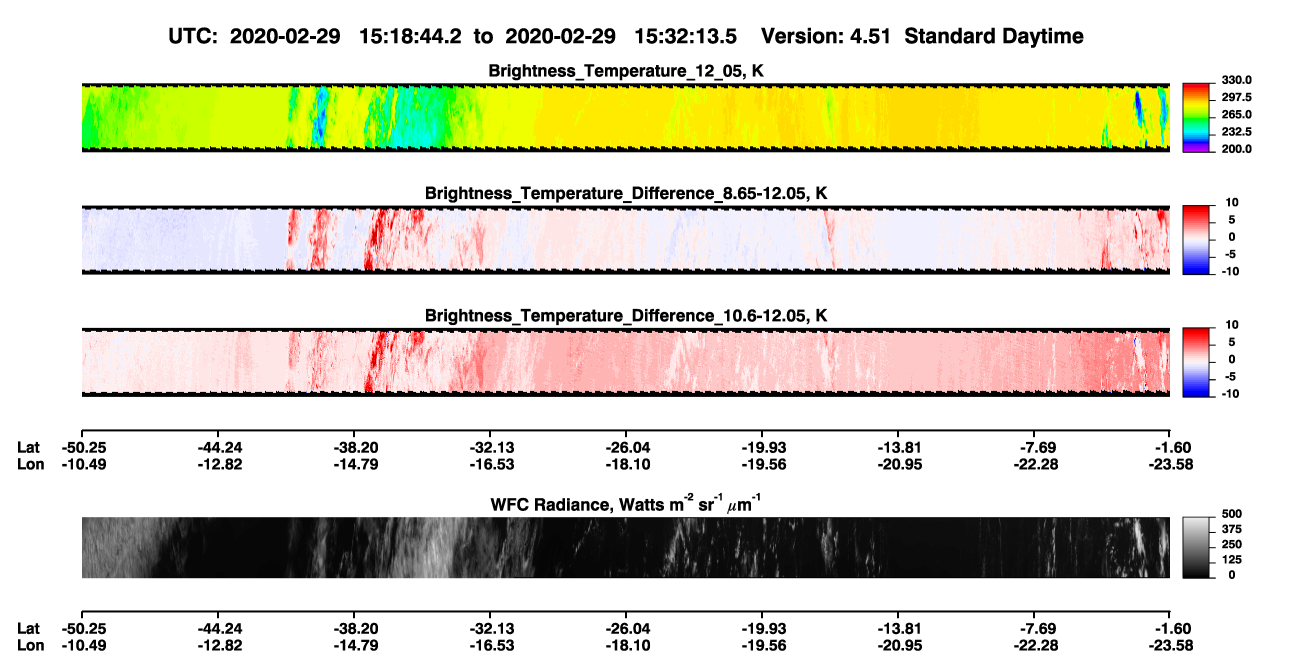Image resolution: width=1300 pixels, height=667 pixels.
Task: Click the 'WFC Radiance, Watts' panel title
Action: point(626,503)
